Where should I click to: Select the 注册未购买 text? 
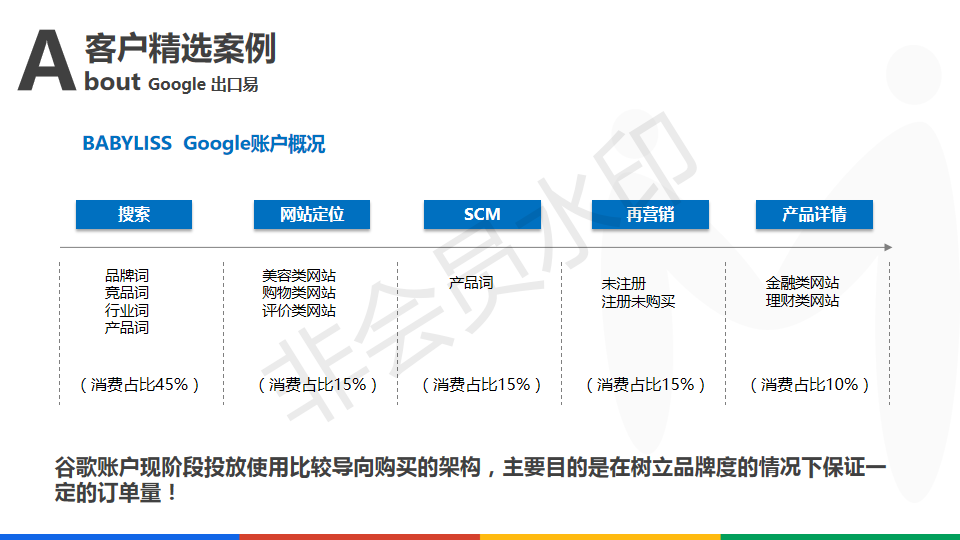point(638,301)
